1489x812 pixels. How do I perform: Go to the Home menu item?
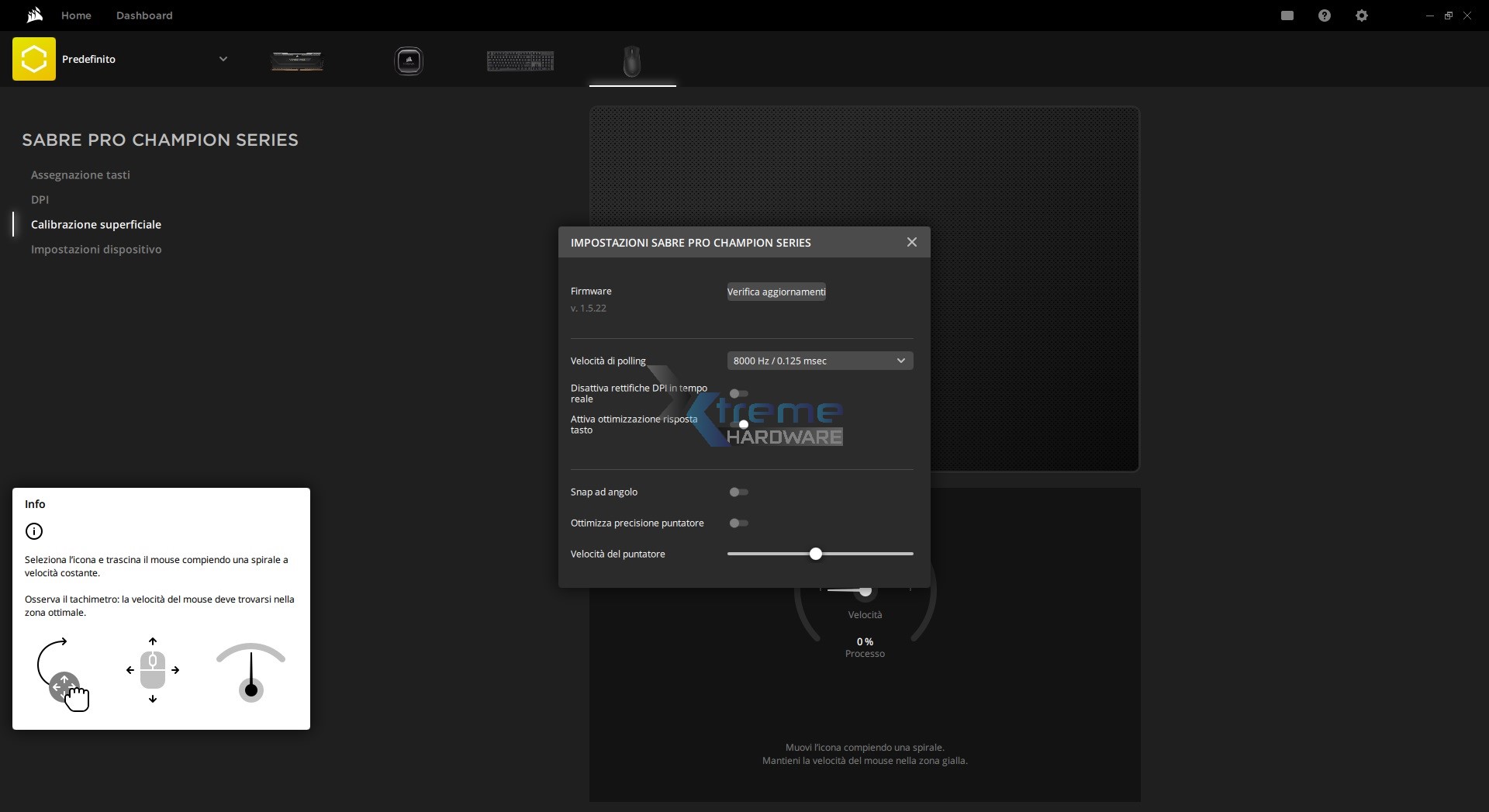(x=75, y=15)
